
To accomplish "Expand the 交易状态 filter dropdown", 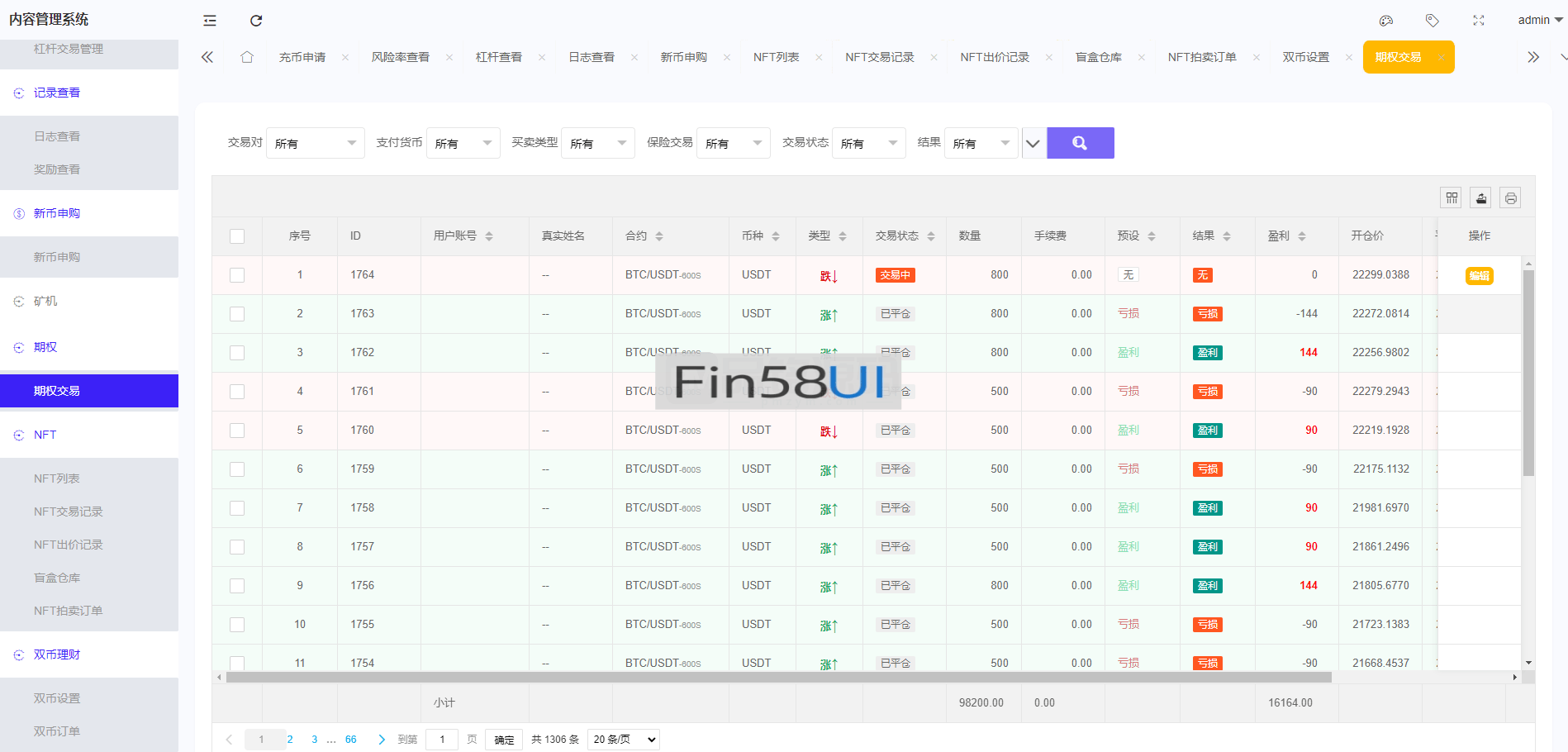I will (x=868, y=144).
